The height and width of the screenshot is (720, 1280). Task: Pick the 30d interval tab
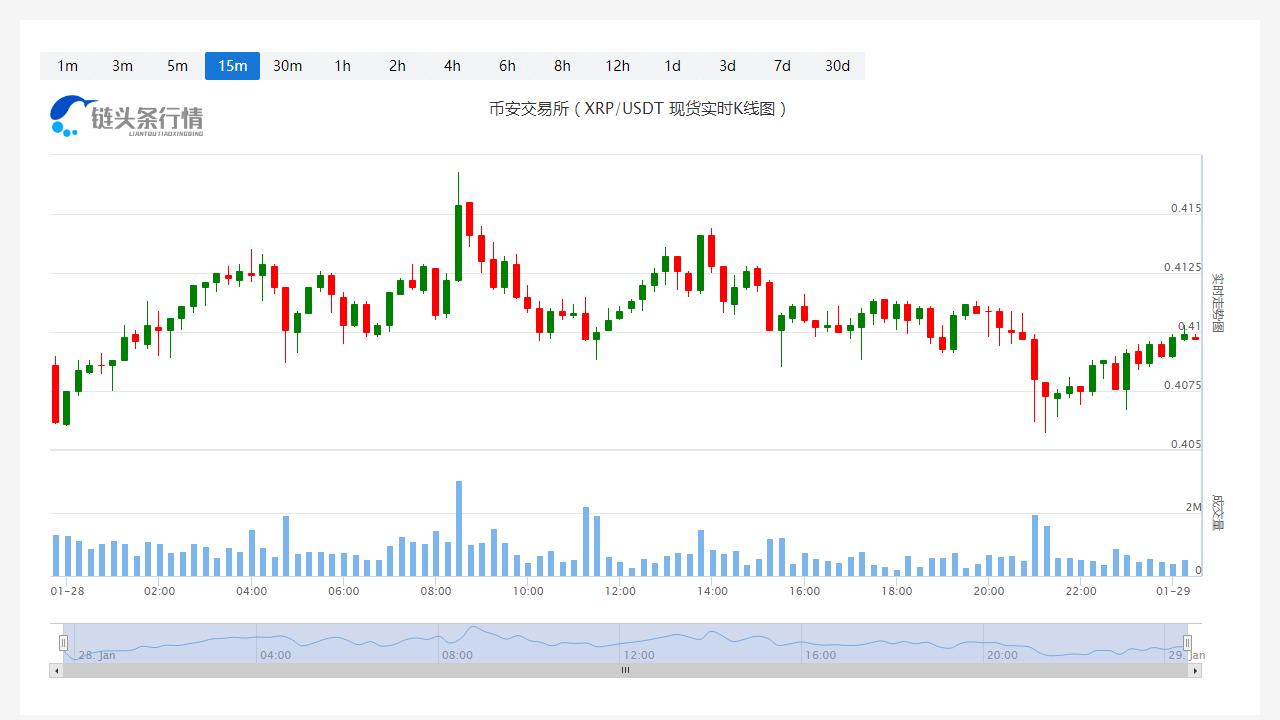(x=837, y=66)
